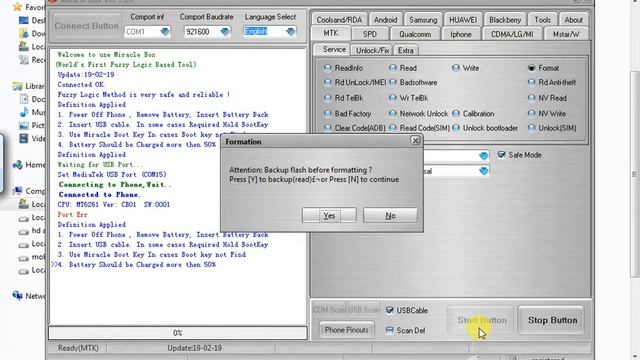640x360 pixels.
Task: Switch to the Iphone tab
Action: pyautogui.click(x=461, y=34)
